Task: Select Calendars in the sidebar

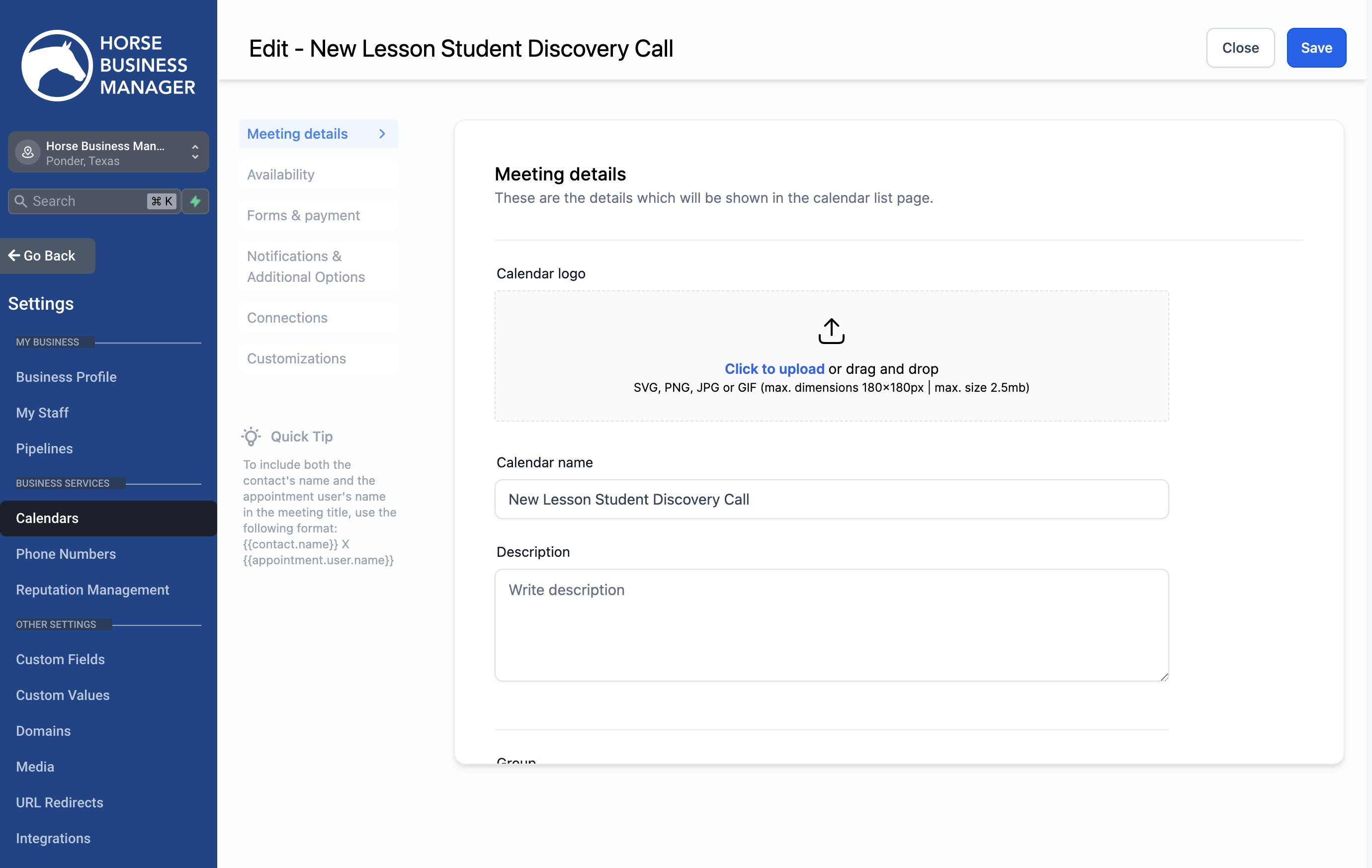Action: tap(108, 518)
